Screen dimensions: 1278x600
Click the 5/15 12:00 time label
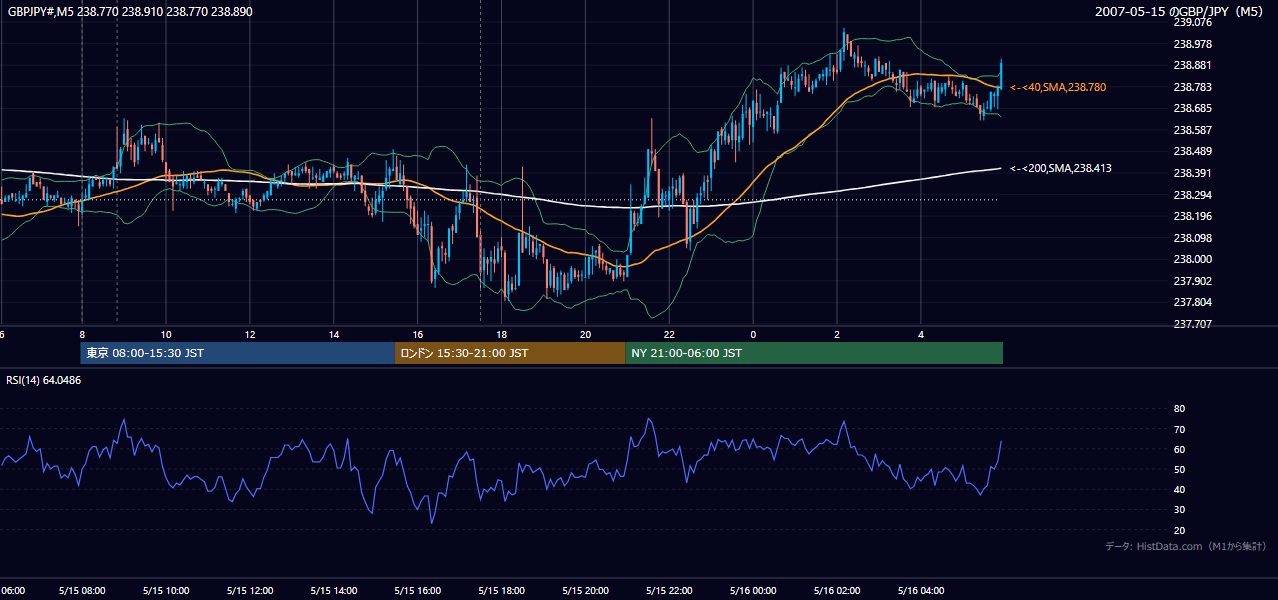coord(250,591)
